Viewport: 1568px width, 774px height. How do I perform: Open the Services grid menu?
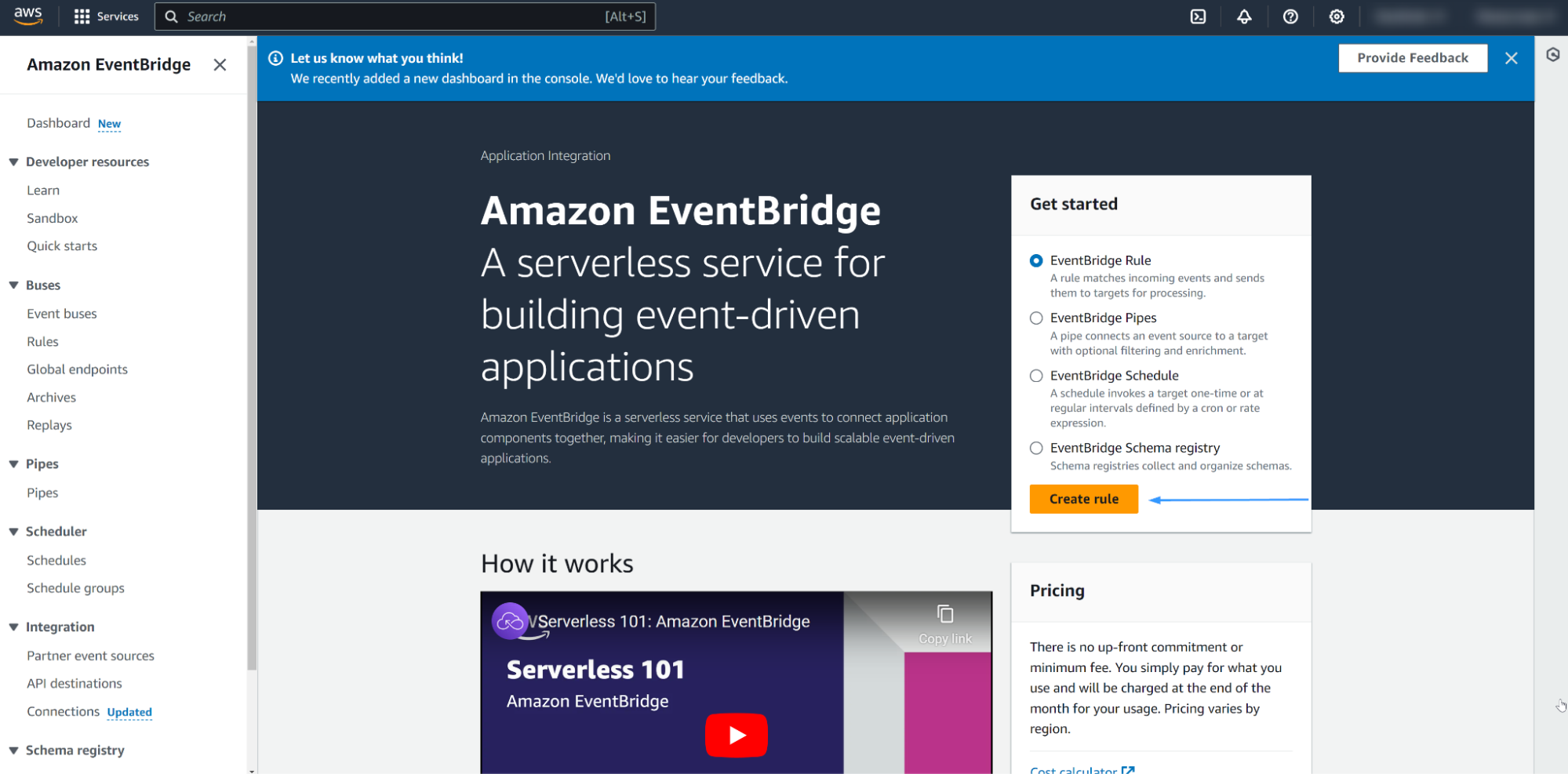(82, 16)
